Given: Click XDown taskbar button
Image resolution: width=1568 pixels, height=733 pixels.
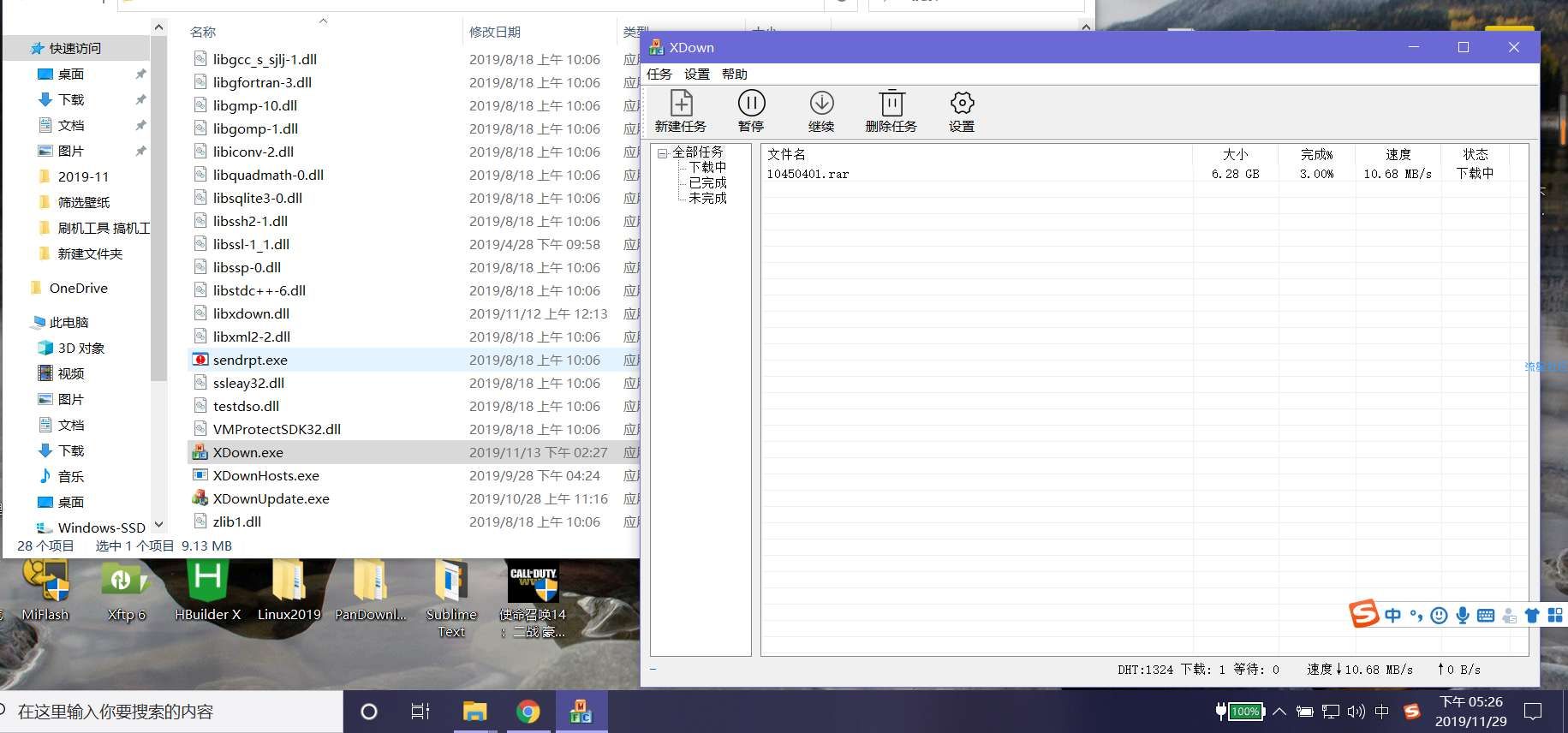Looking at the screenshot, I should click(581, 712).
